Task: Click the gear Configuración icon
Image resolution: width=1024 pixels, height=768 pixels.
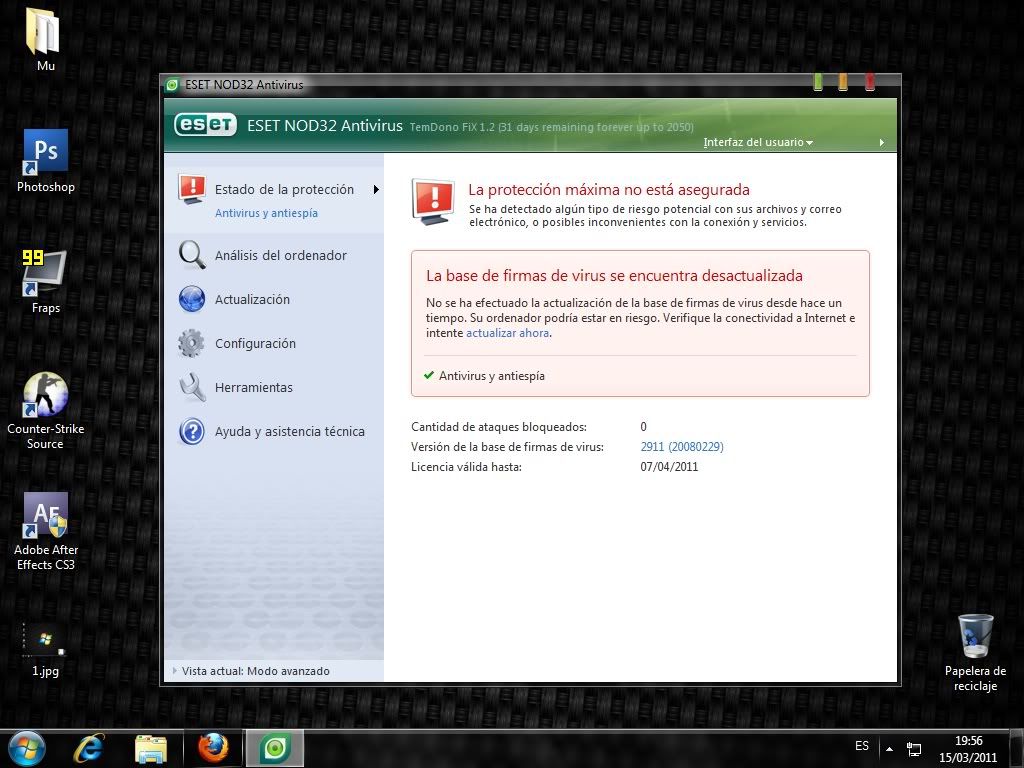Action: coord(191,344)
